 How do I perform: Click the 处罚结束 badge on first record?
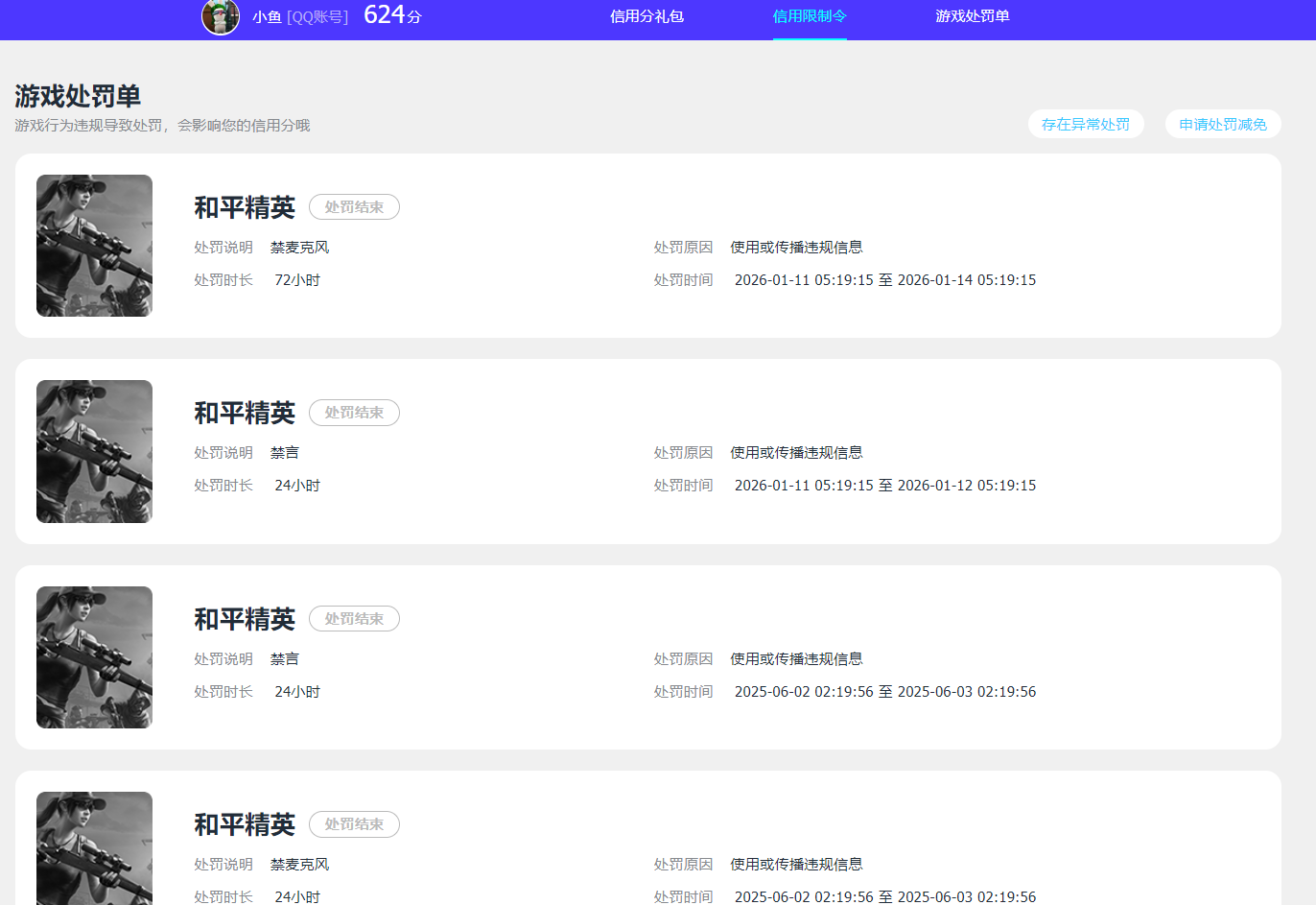(354, 206)
